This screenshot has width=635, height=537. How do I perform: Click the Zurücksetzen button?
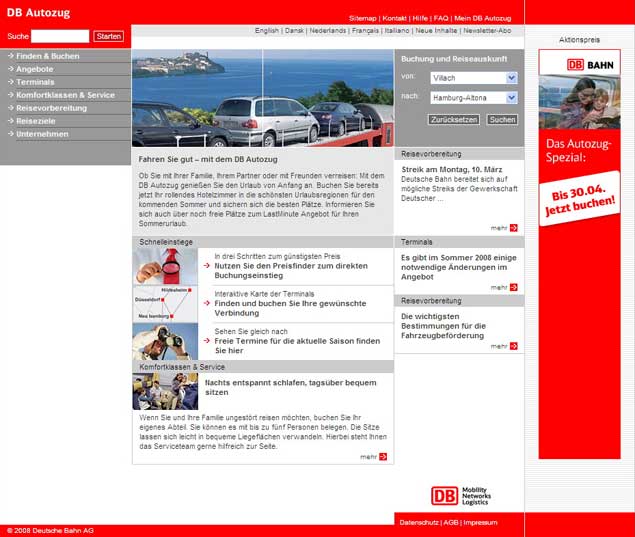click(454, 119)
